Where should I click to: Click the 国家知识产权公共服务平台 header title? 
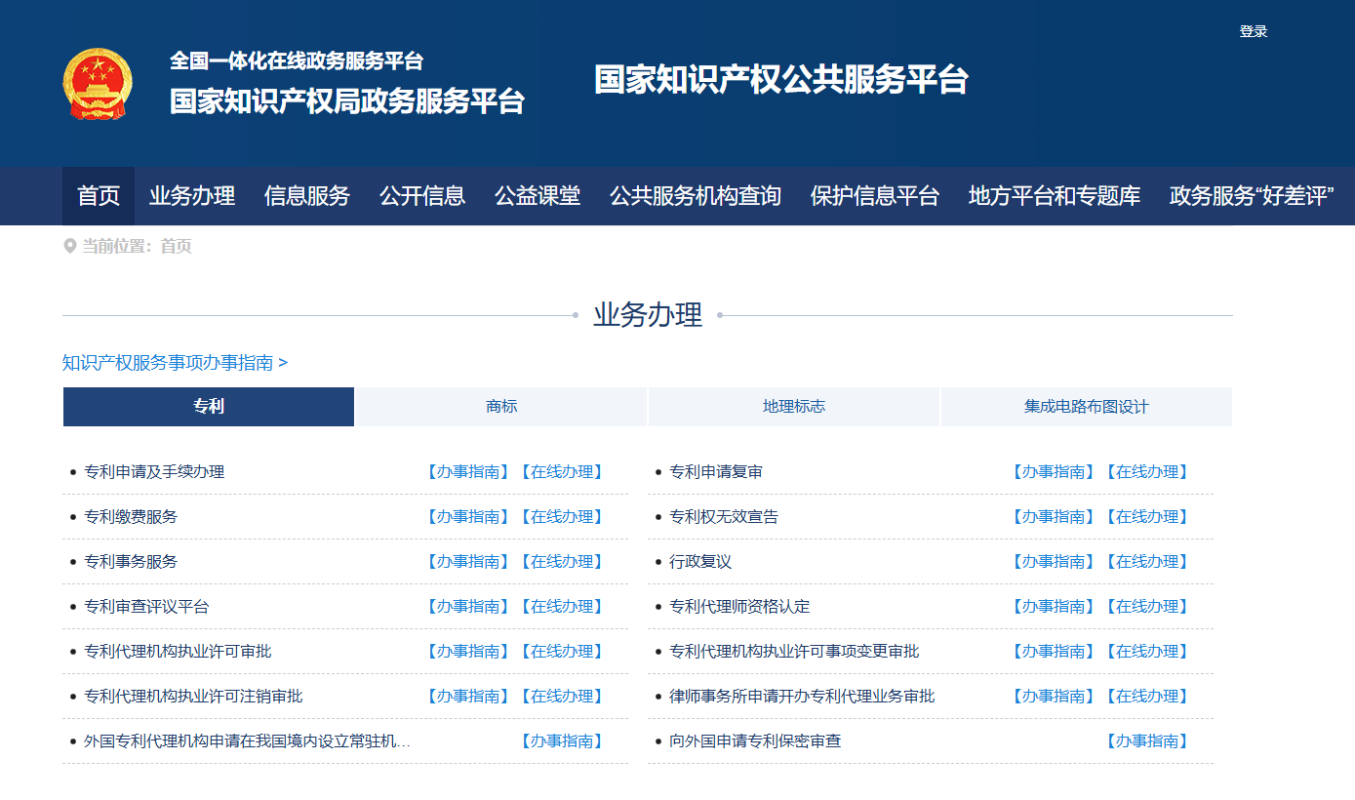click(781, 80)
